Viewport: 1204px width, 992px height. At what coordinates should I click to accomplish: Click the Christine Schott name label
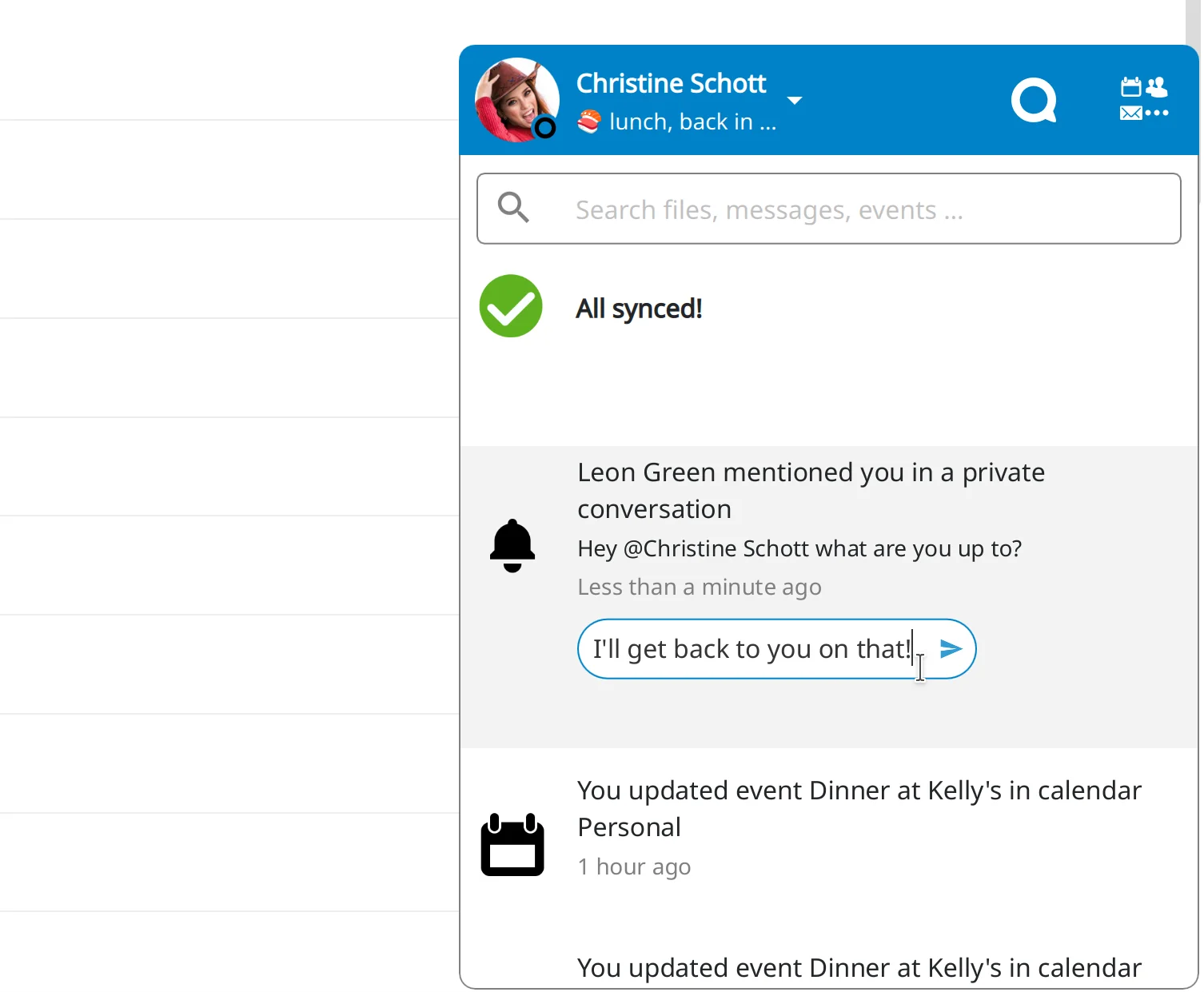671,83
